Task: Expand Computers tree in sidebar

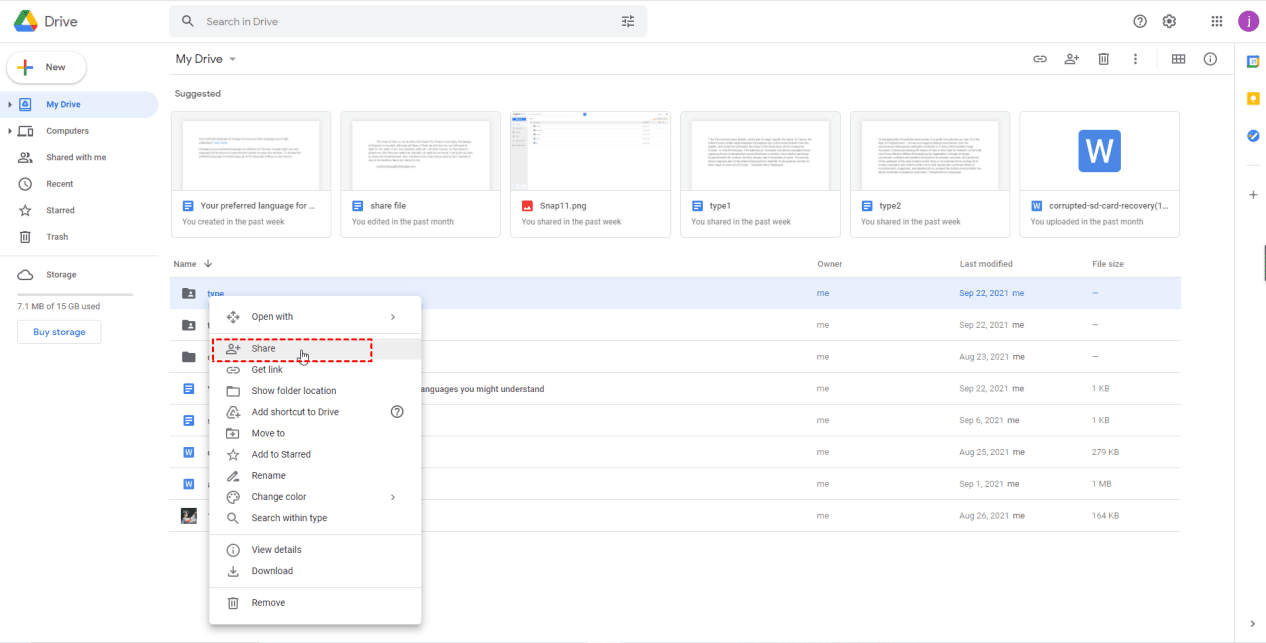Action: pos(9,131)
